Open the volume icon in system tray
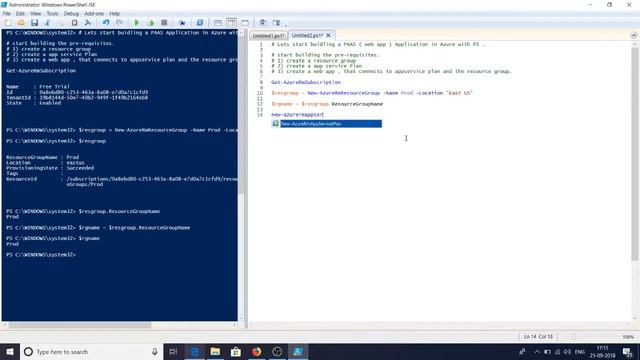This screenshot has height=360, width=640. pos(567,351)
